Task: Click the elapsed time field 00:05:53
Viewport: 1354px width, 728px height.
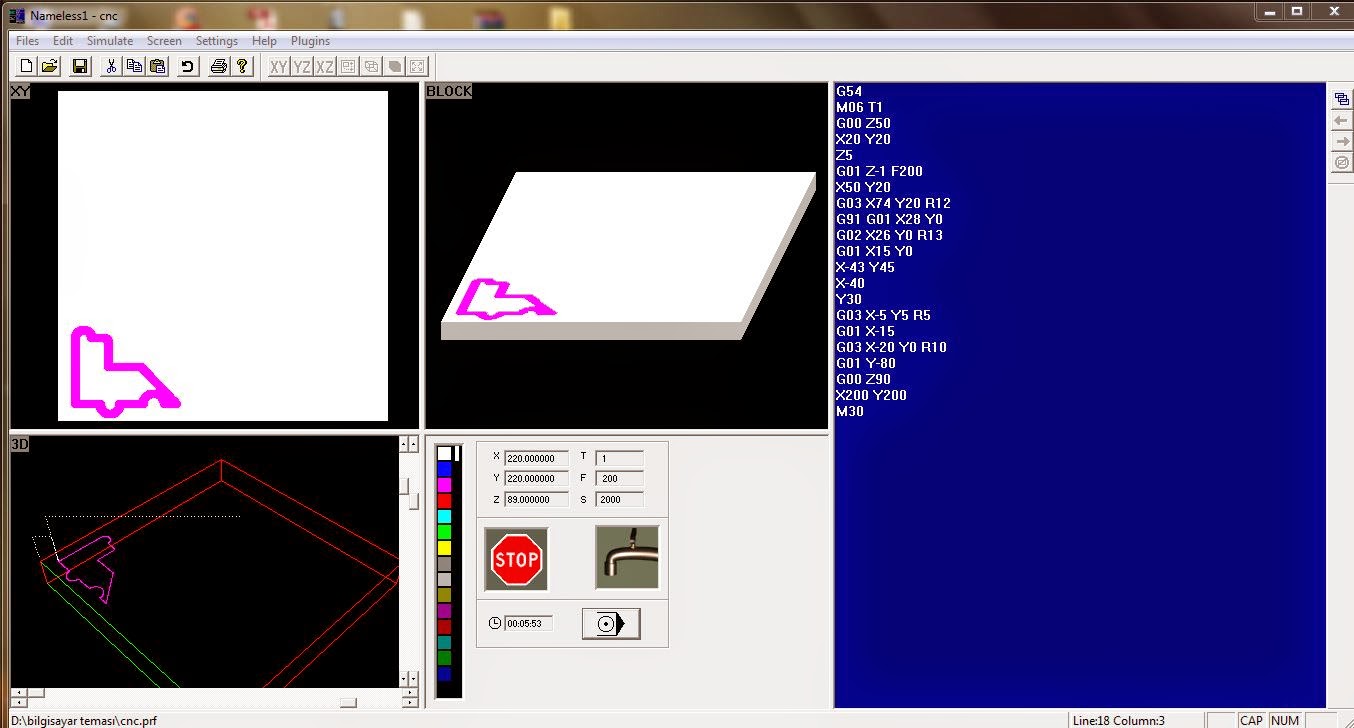Action: point(528,623)
